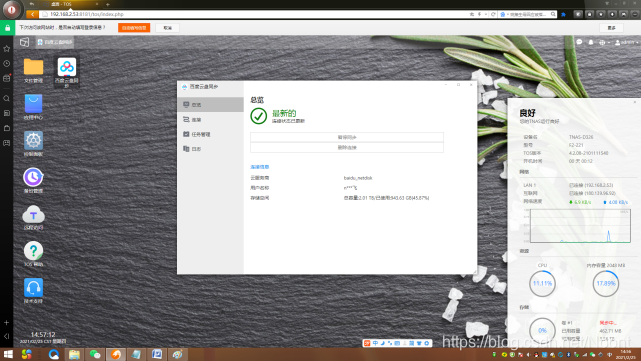
Task: Click the Windows Start button
Action: point(8,354)
